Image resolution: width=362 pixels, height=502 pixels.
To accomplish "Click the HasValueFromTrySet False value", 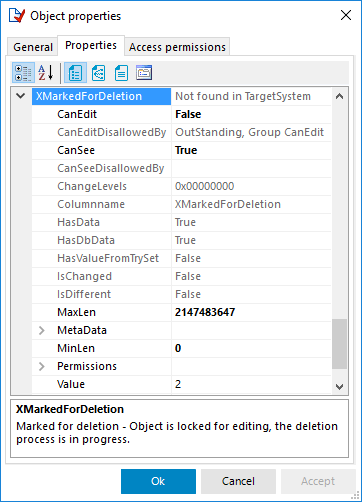I will click(188, 258).
